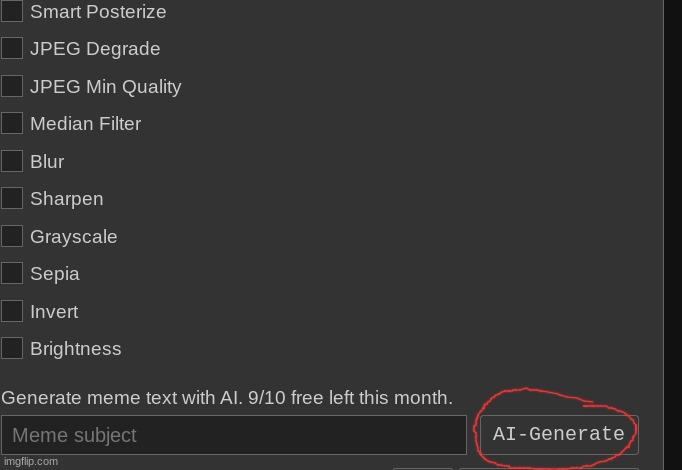Click the 'Brightness' label text
682x470 pixels.
(x=76, y=349)
